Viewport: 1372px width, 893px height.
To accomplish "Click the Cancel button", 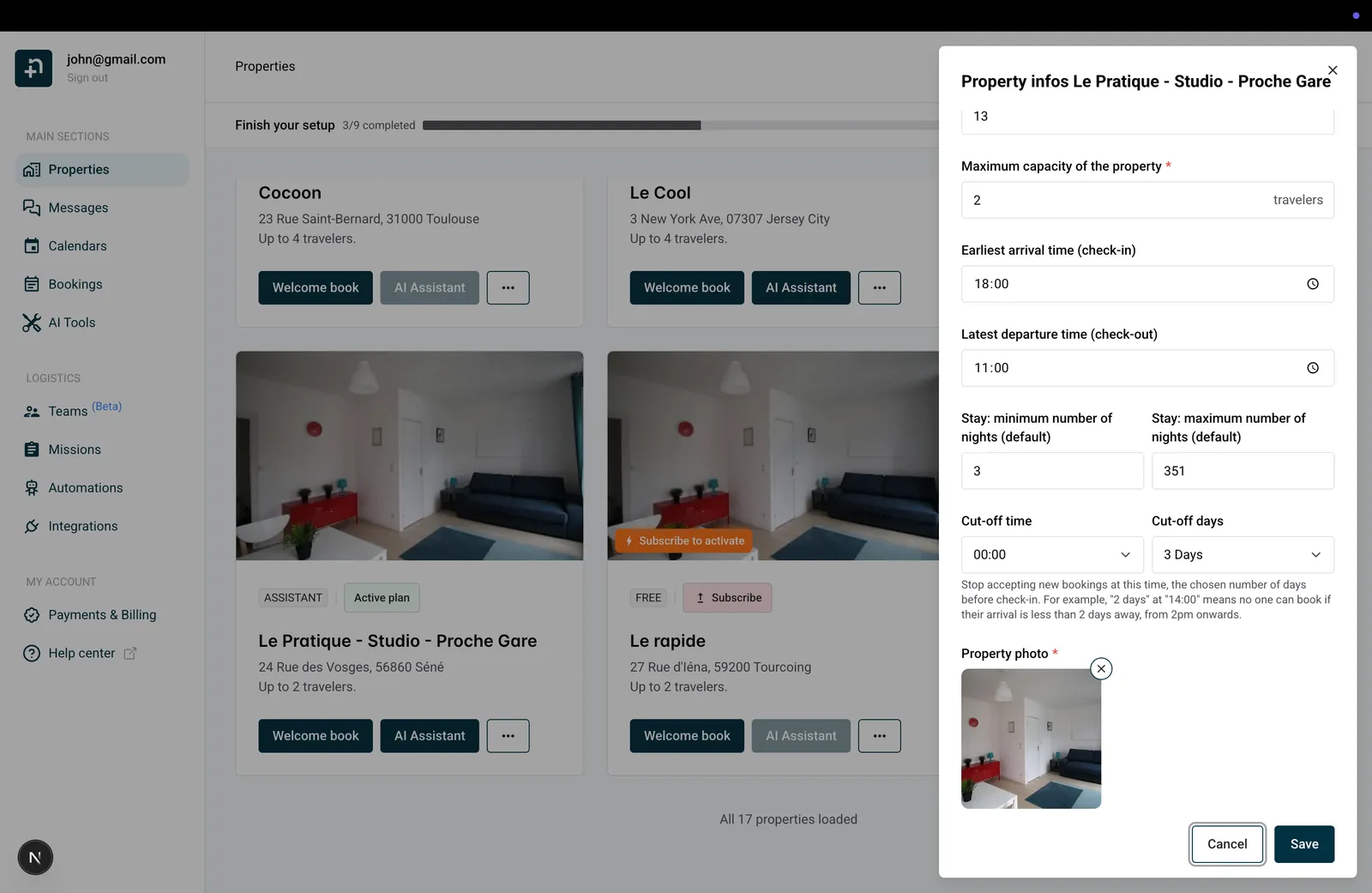I will 1227,844.
